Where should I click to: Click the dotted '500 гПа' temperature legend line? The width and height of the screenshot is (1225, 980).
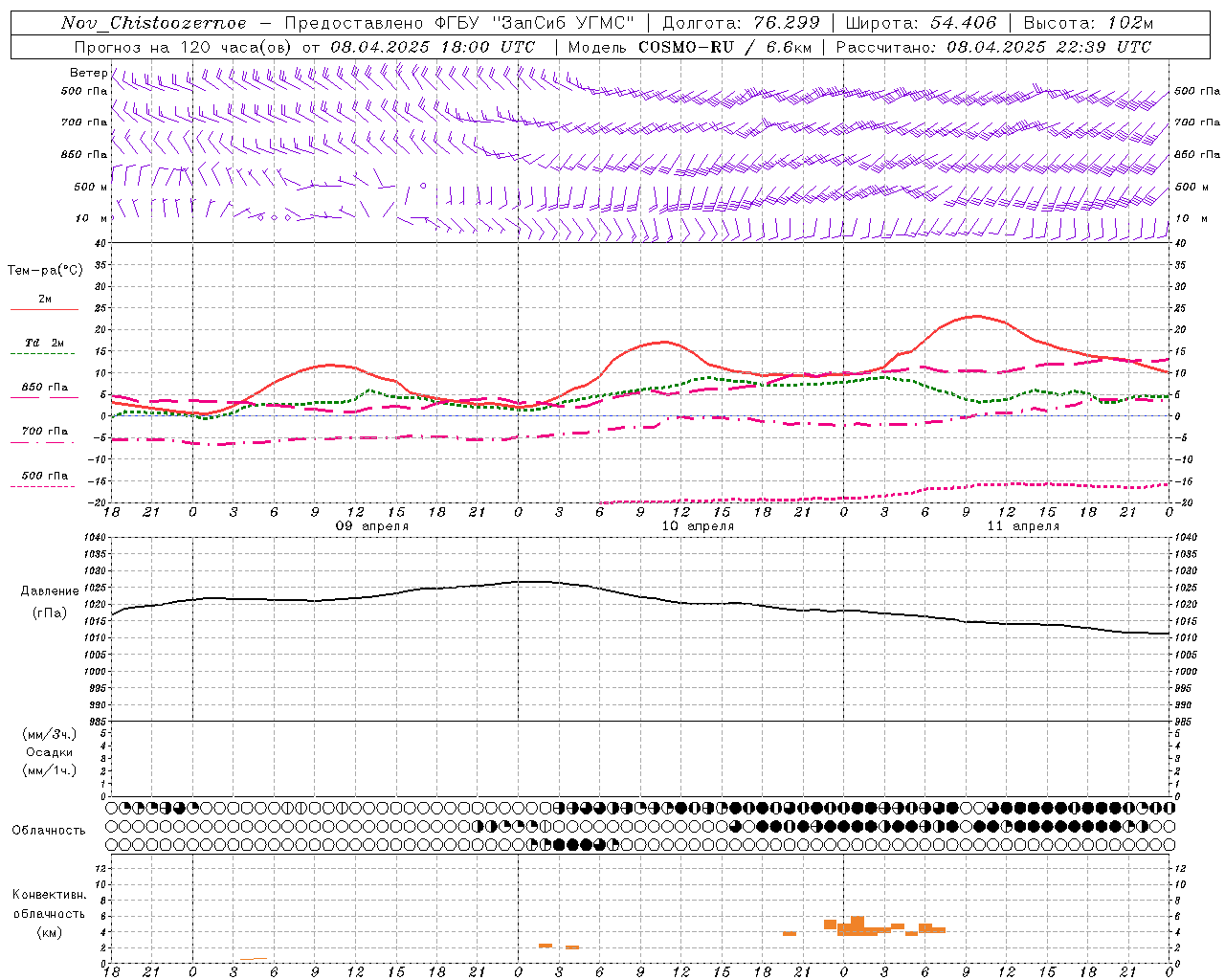(x=44, y=486)
